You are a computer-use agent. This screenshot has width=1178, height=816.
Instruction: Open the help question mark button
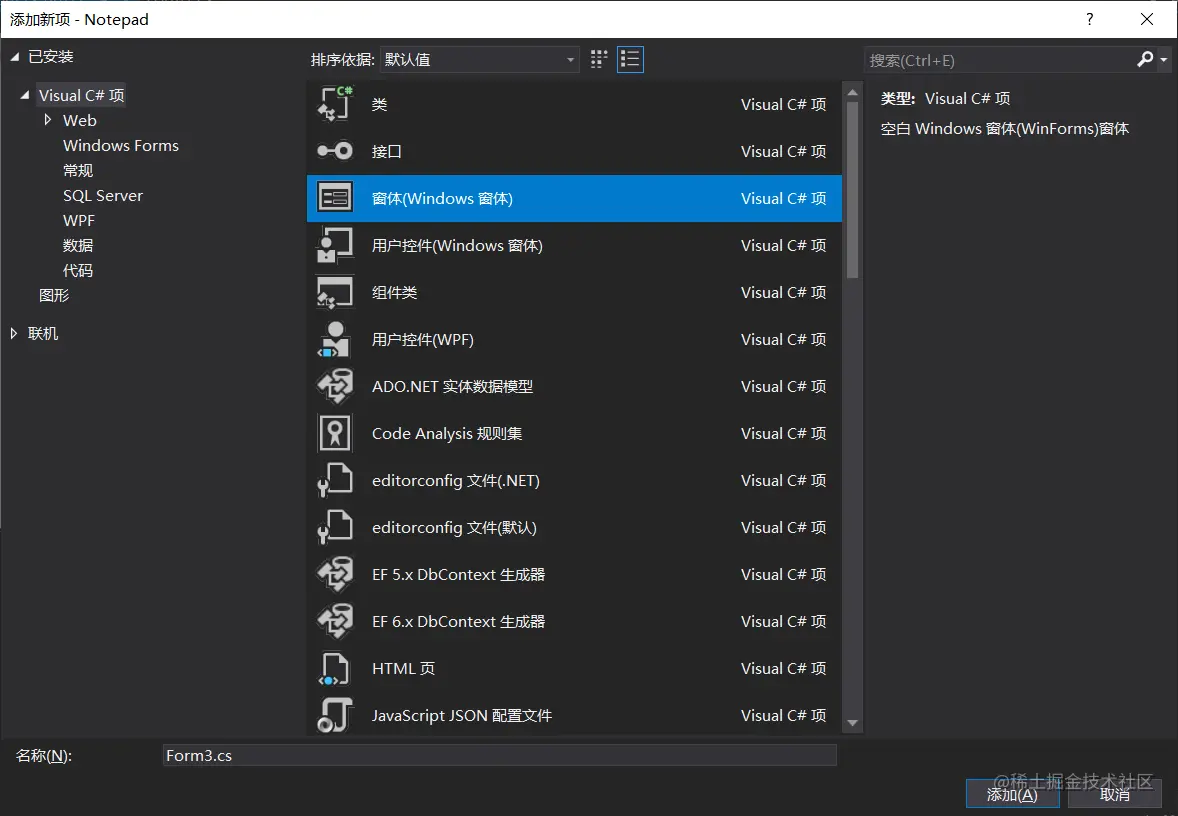(x=1089, y=19)
